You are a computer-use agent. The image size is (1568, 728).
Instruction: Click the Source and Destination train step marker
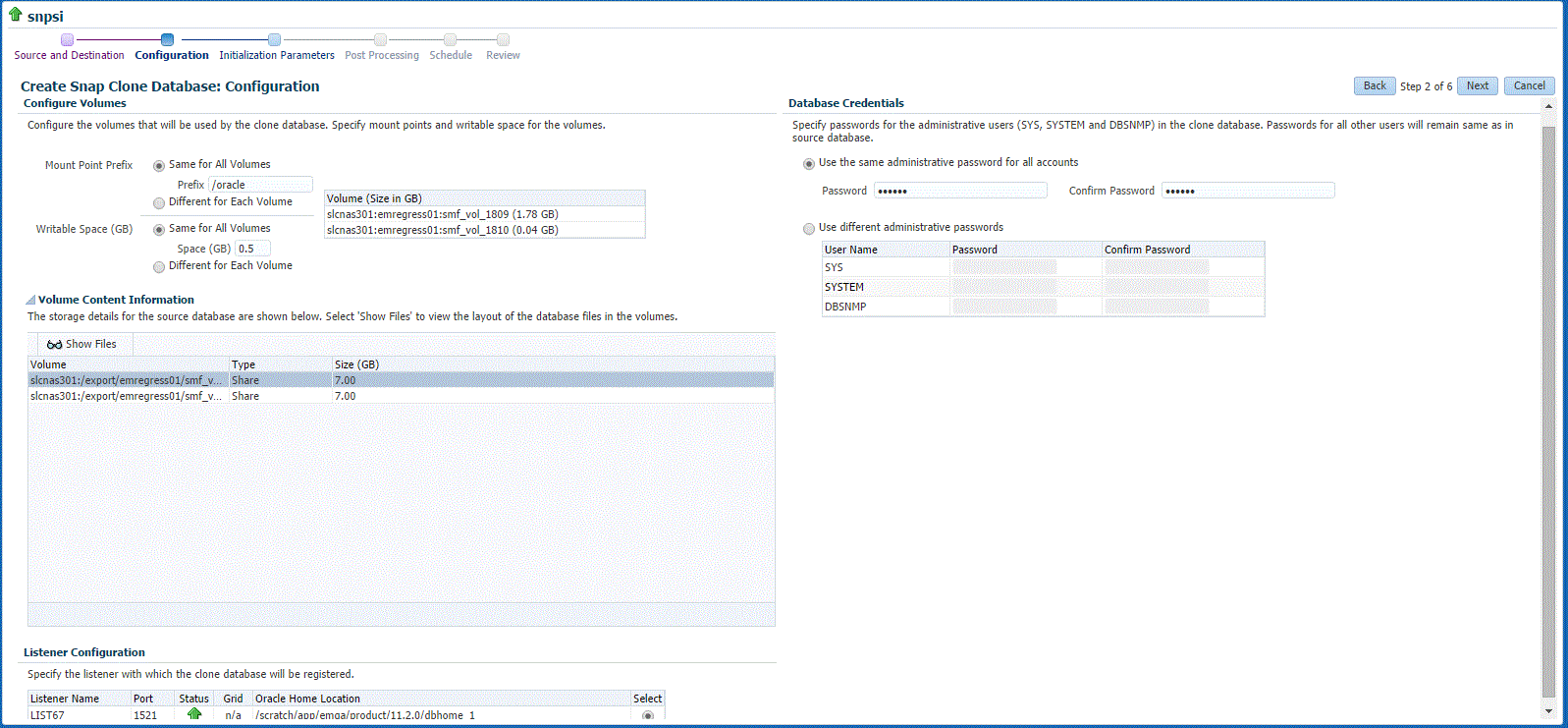(67, 40)
